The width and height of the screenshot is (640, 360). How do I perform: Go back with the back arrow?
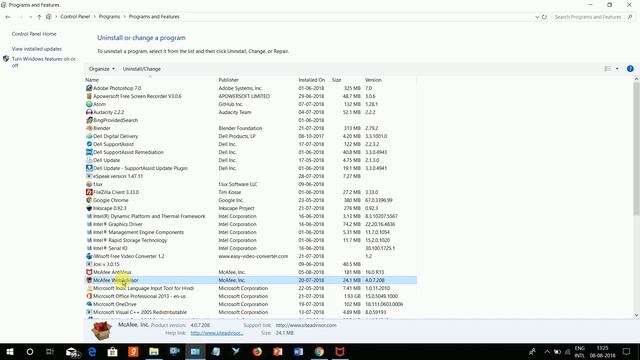8,17
